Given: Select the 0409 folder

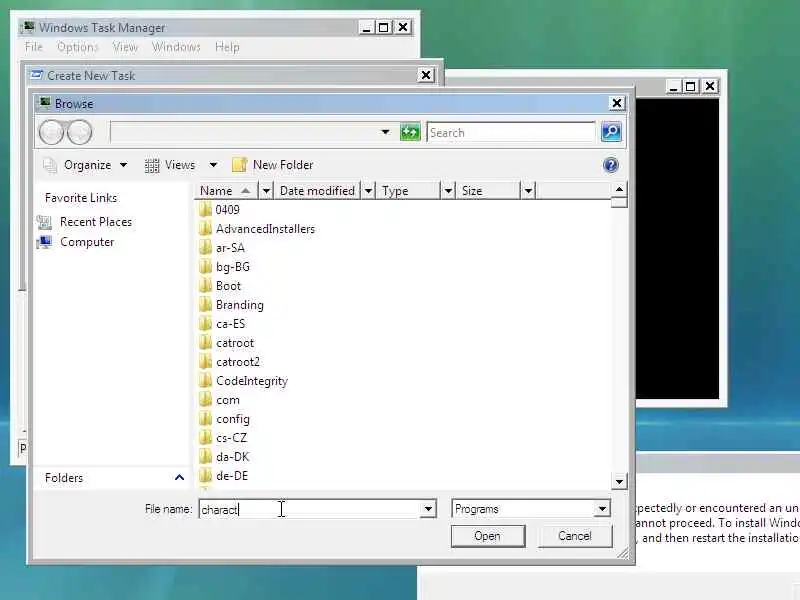Looking at the screenshot, I should tap(219, 210).
